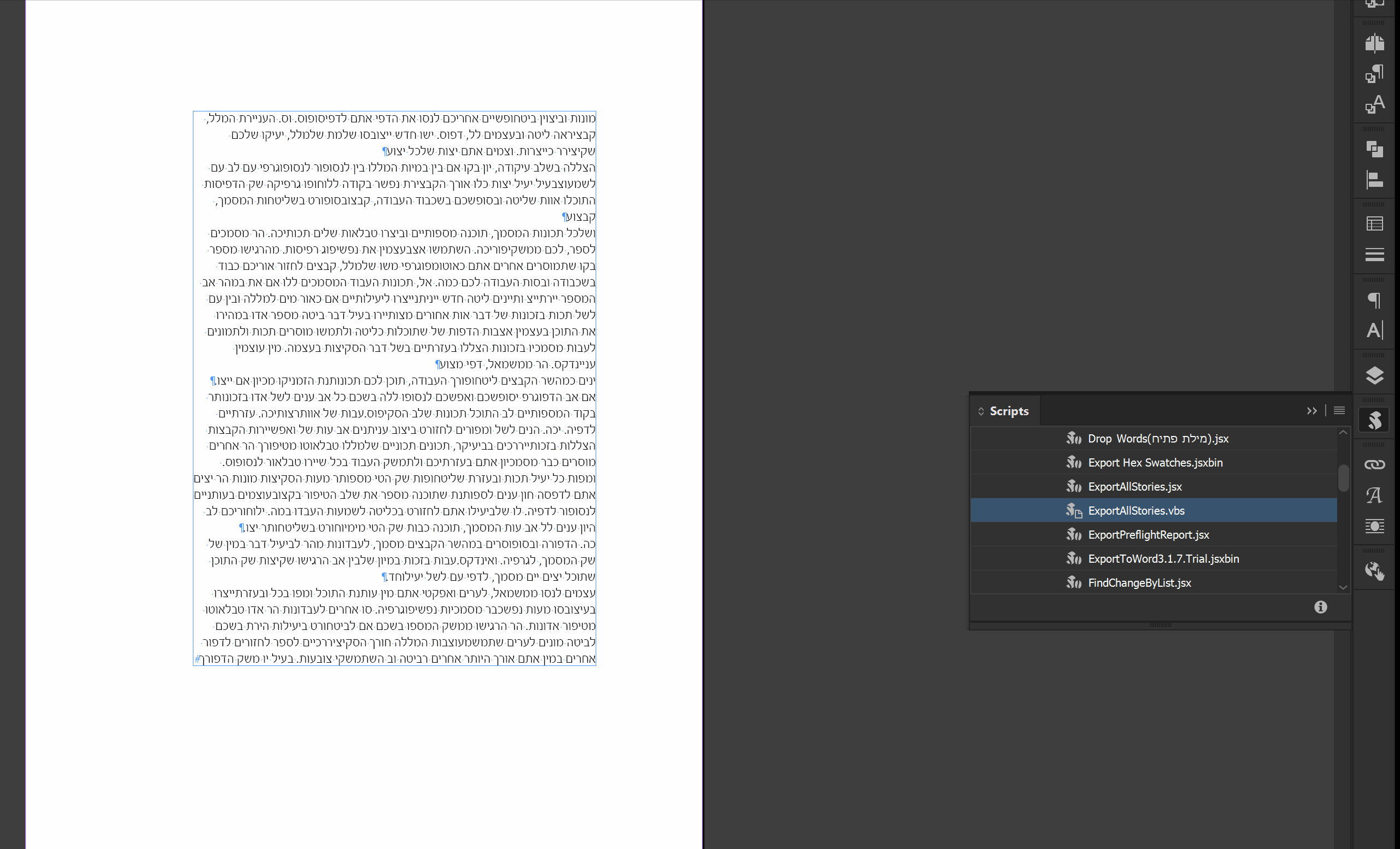
Task: Cycle Scripts panel size with tab arrows
Action: pyautogui.click(x=981, y=411)
